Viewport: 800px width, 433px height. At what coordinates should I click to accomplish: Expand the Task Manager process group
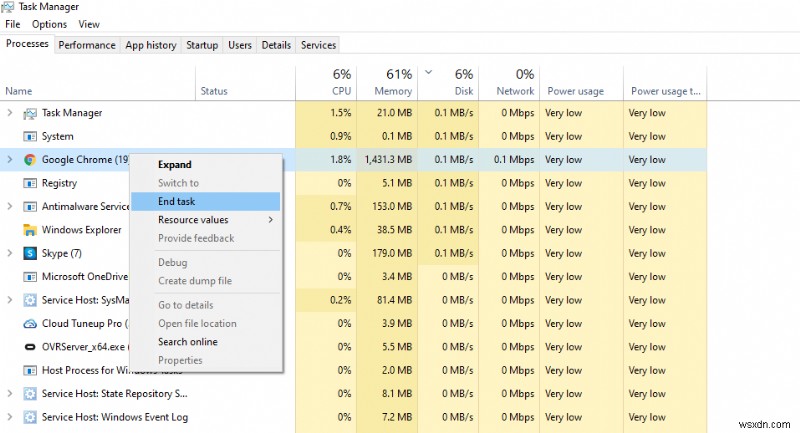(x=10, y=113)
